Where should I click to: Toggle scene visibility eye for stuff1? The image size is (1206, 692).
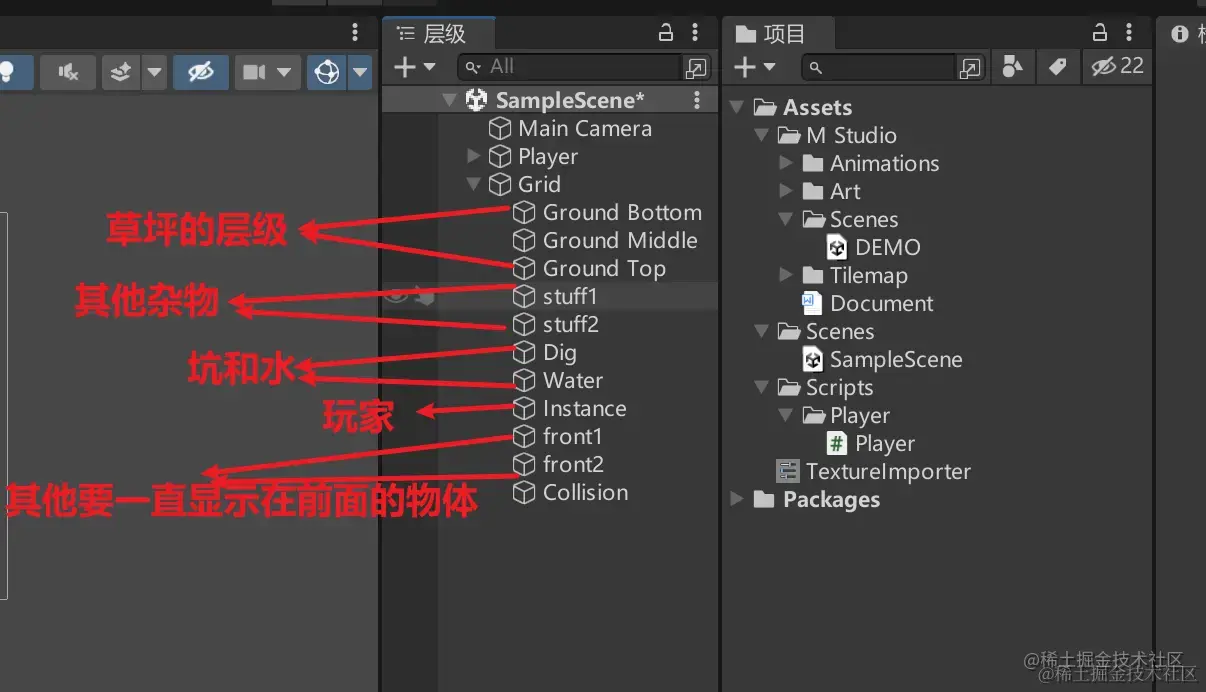(396, 296)
